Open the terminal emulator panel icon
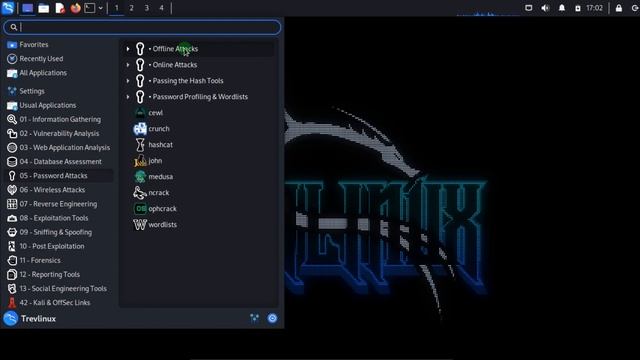 tap(89, 8)
